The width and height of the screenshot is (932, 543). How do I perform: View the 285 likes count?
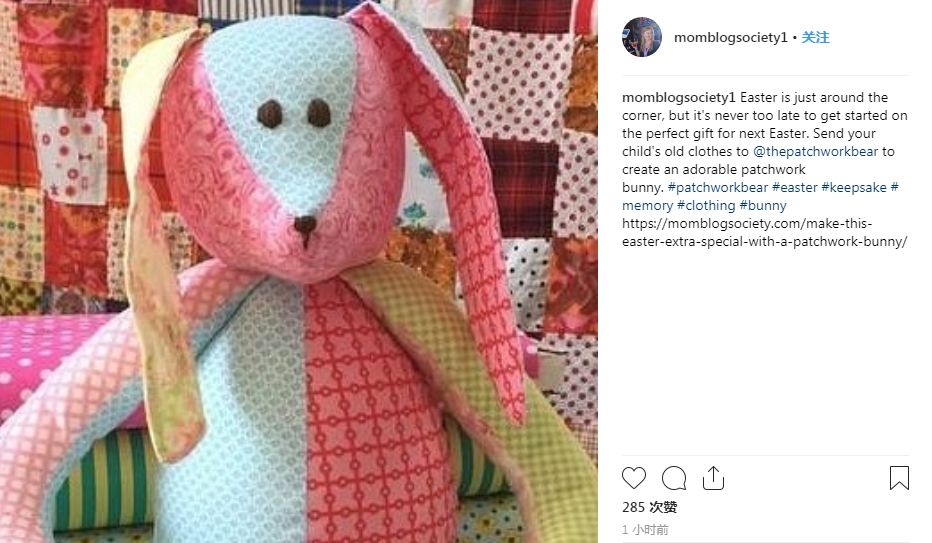(x=650, y=507)
